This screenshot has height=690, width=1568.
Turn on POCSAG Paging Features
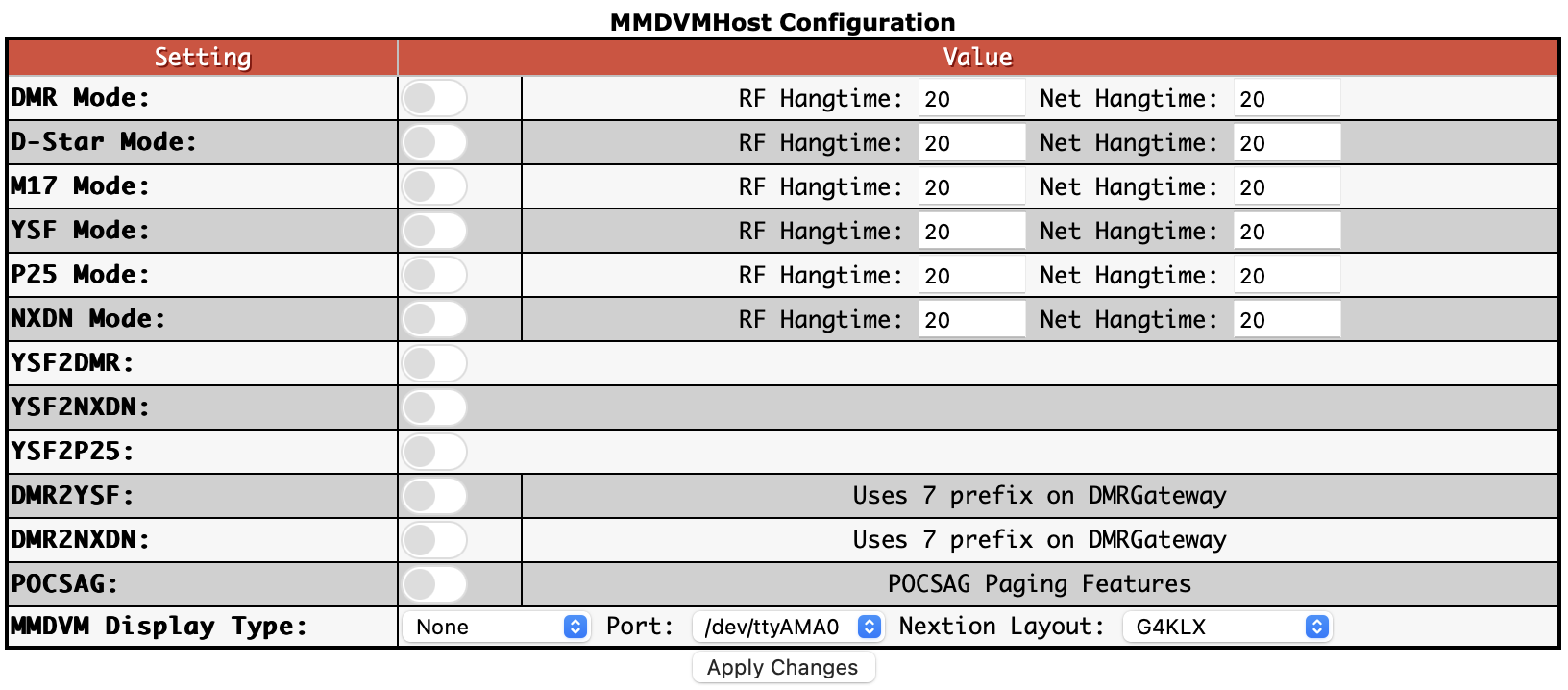pyautogui.click(x=433, y=583)
